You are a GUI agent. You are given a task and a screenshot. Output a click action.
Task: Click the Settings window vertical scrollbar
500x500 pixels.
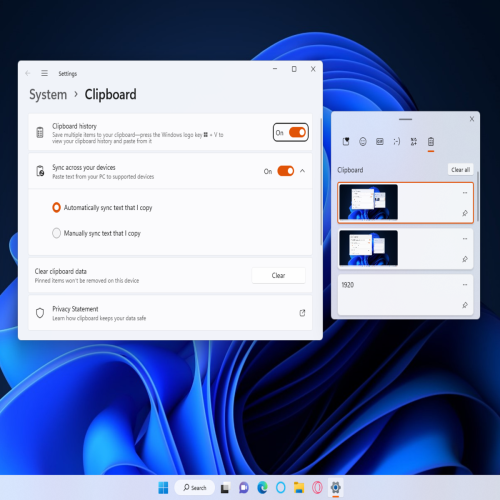[x=320, y=182]
